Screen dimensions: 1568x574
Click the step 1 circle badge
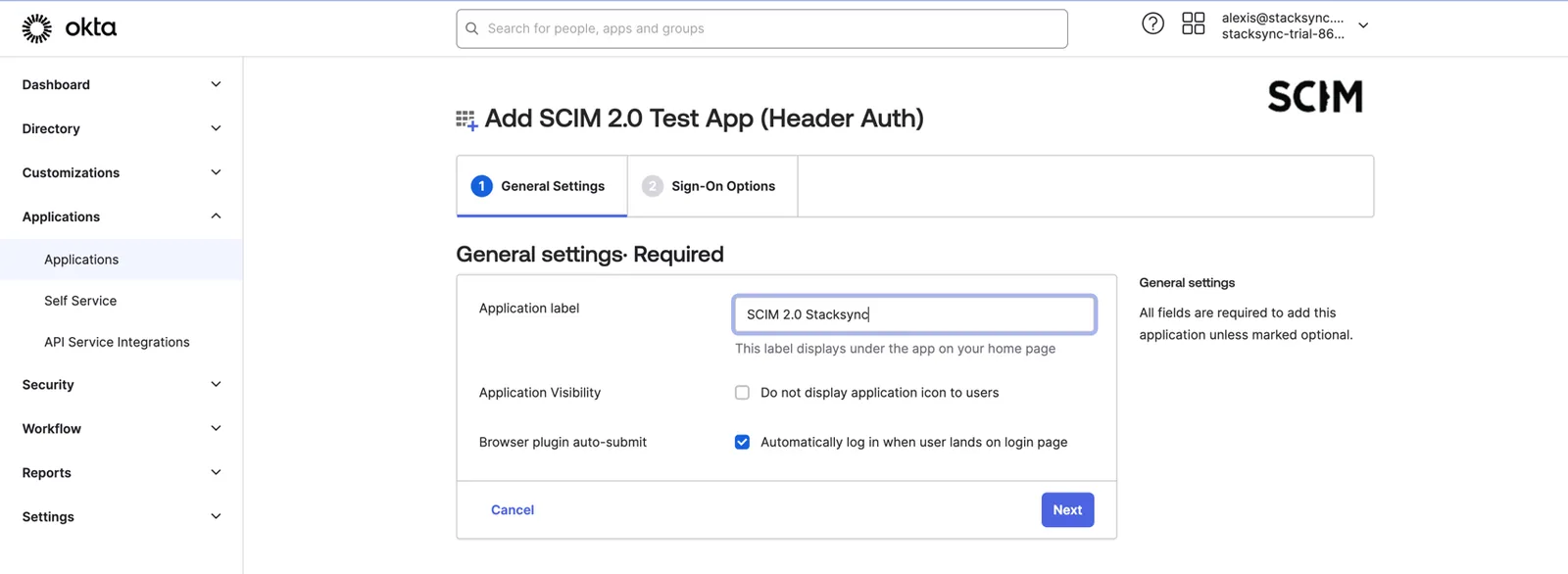point(481,186)
